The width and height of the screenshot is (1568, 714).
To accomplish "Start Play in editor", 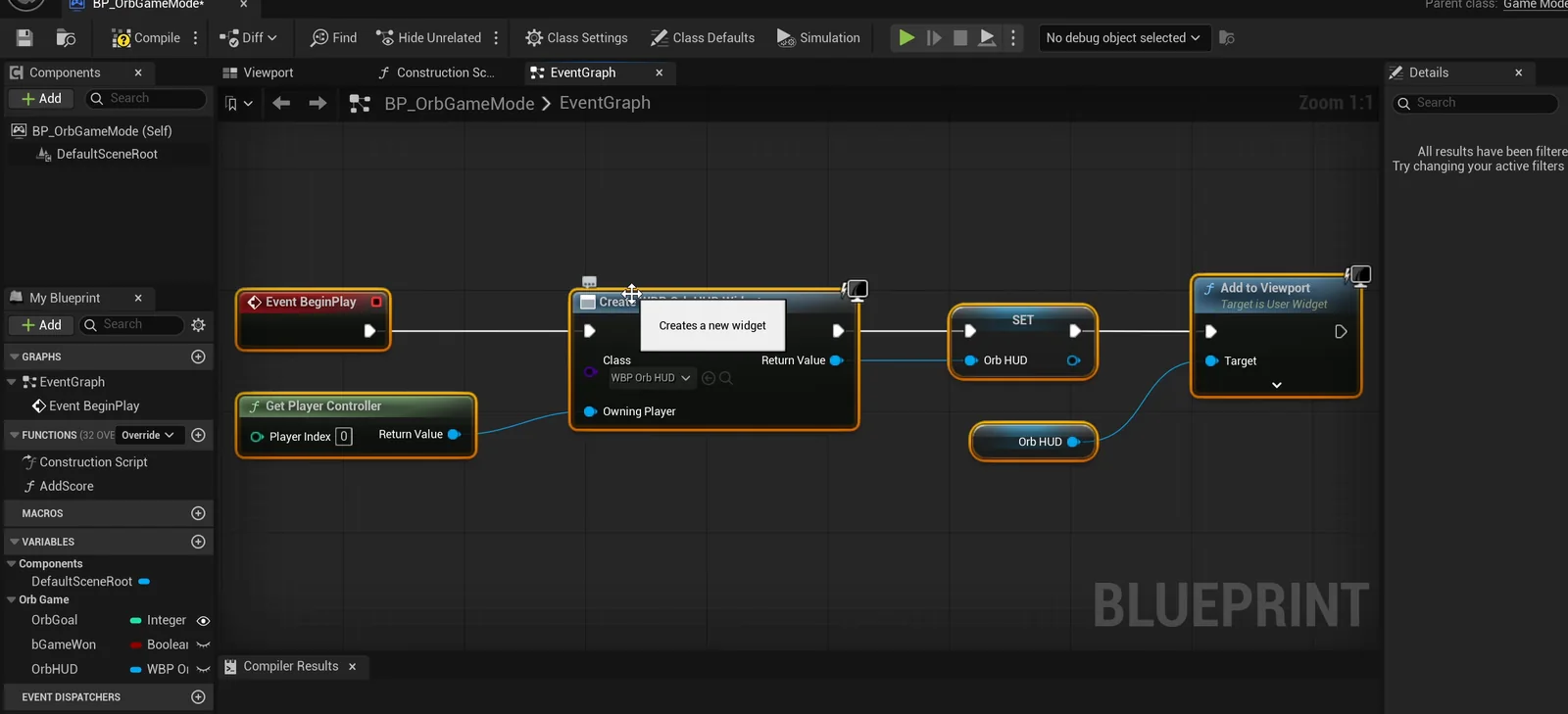I will [x=906, y=38].
